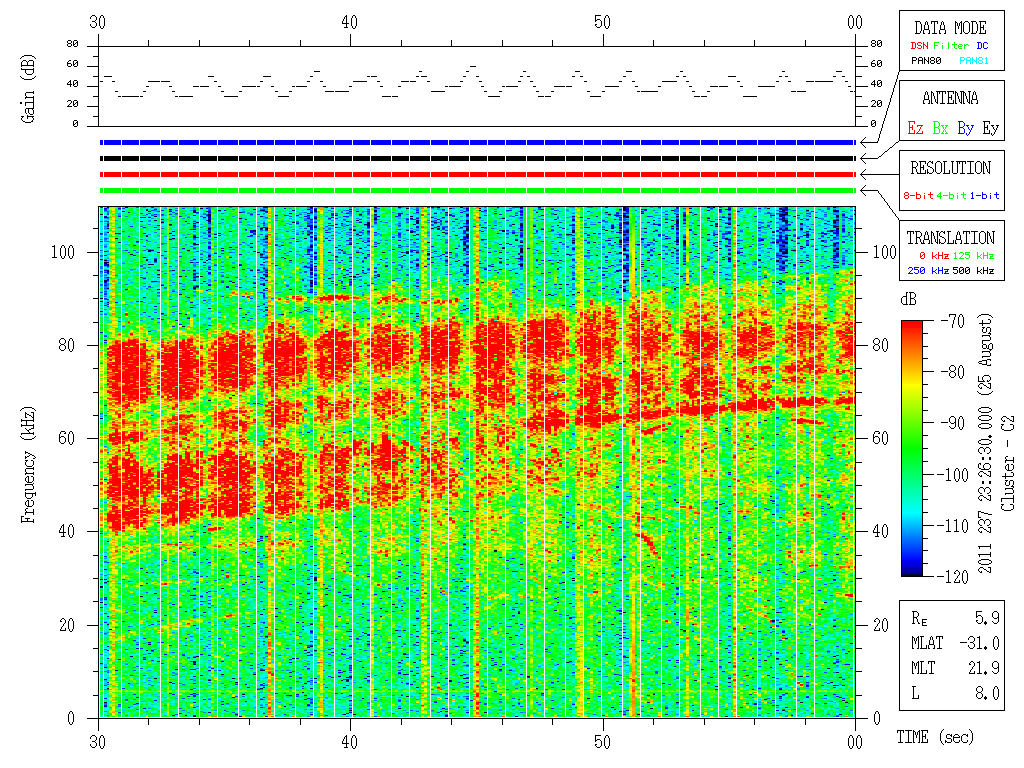Select the 1-bit resolution label
This screenshot has width=1024, height=768.
(985, 196)
